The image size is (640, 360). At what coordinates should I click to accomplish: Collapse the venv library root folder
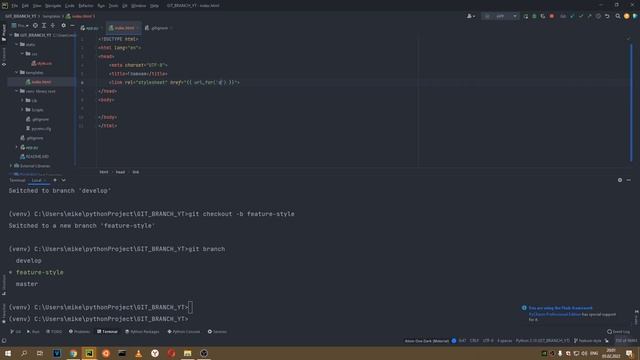pos(17,91)
